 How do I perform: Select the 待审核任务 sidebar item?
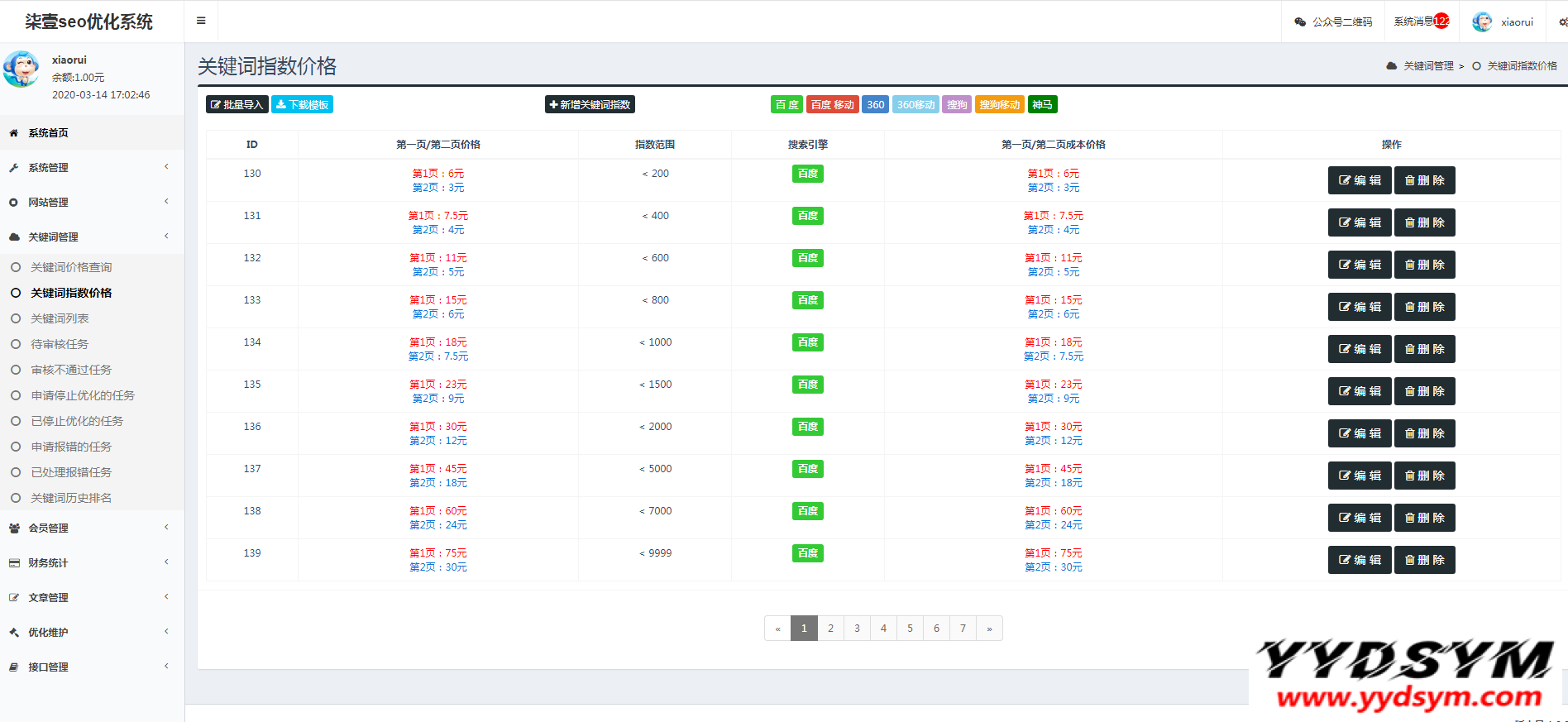tap(60, 344)
